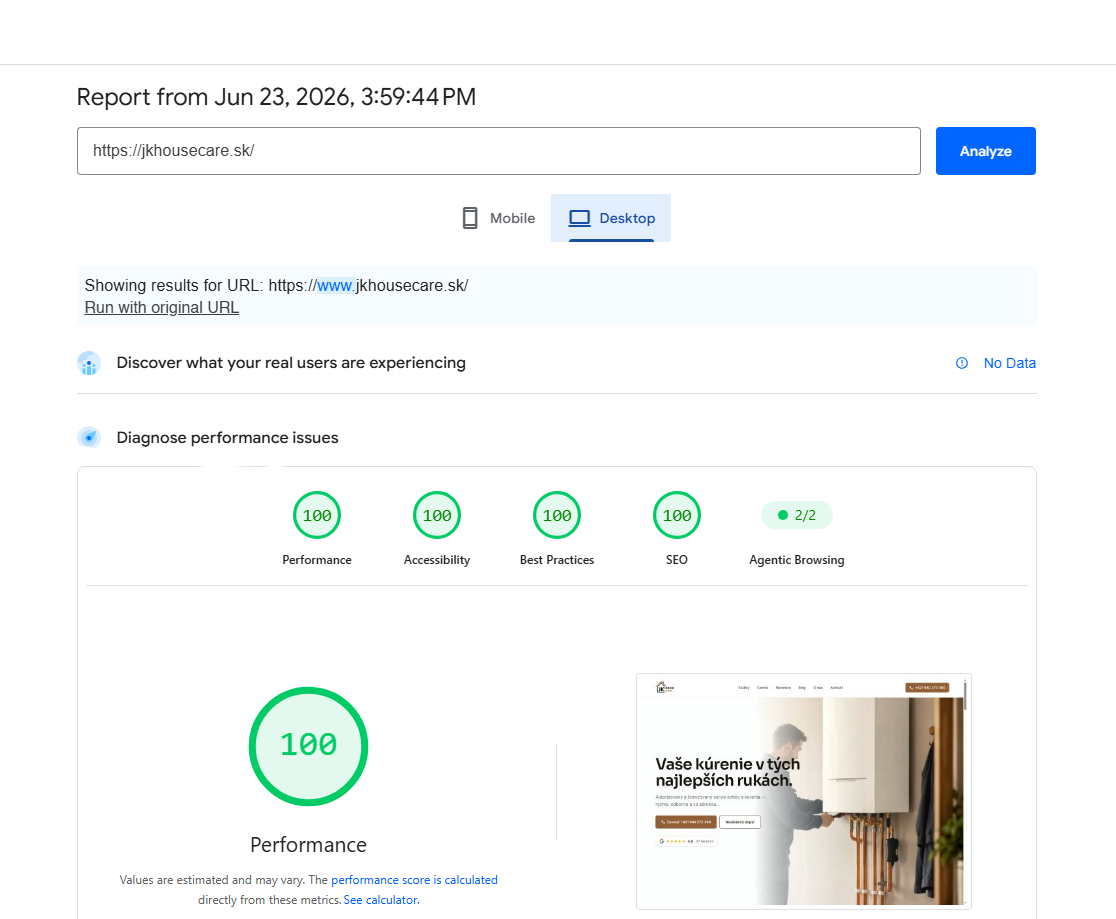Open the website screenshot thumbnail
The width and height of the screenshot is (1116, 919).
tap(804, 792)
